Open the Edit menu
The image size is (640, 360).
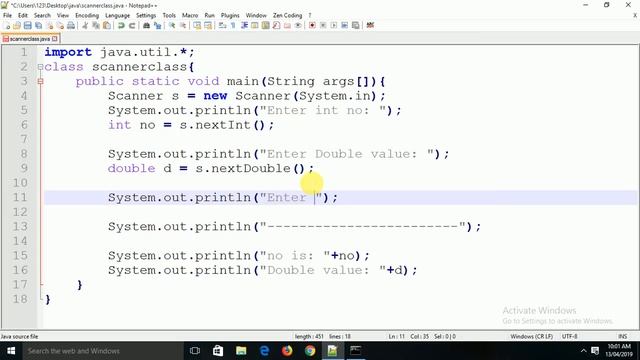pyautogui.click(x=23, y=16)
